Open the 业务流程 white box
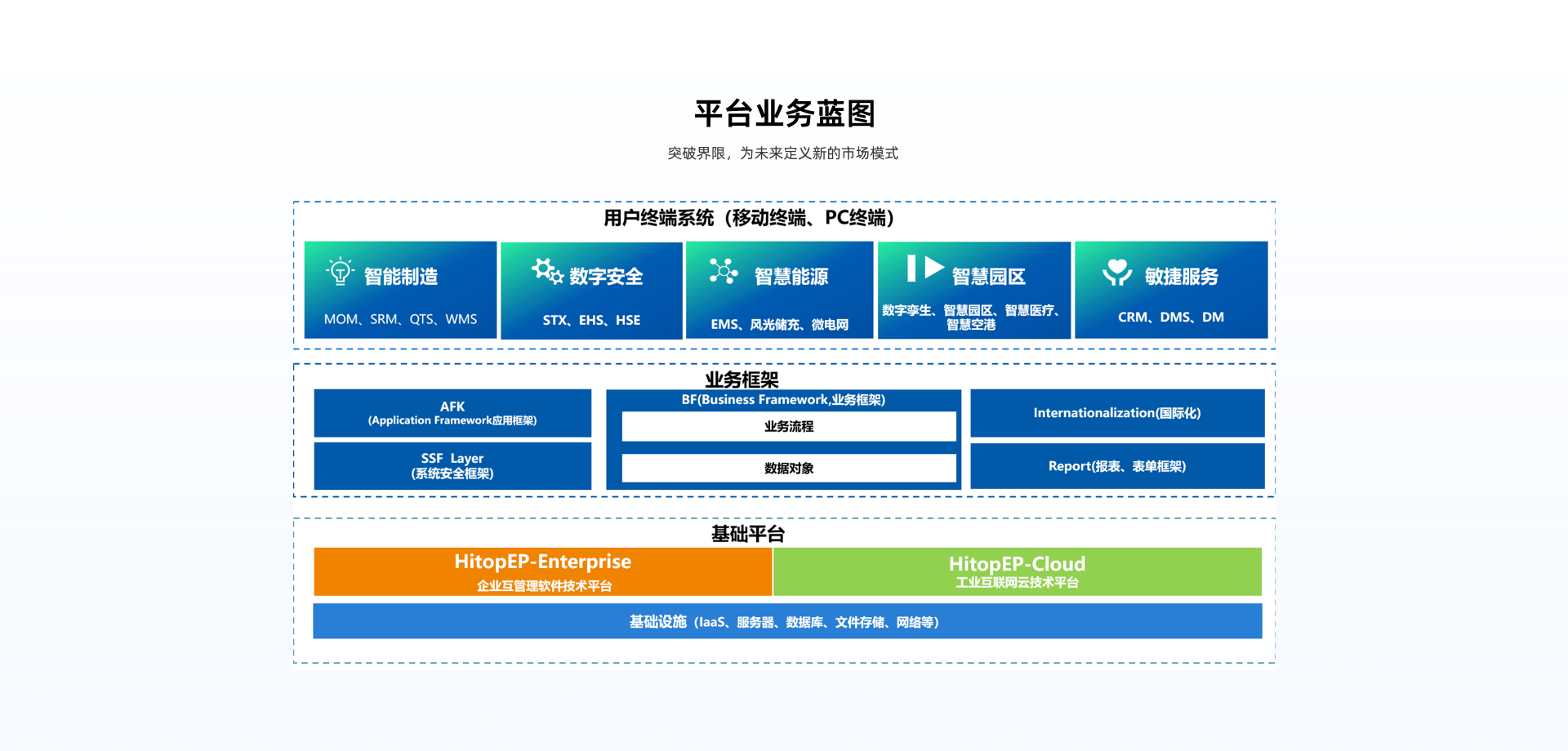1568x751 pixels. 789,427
